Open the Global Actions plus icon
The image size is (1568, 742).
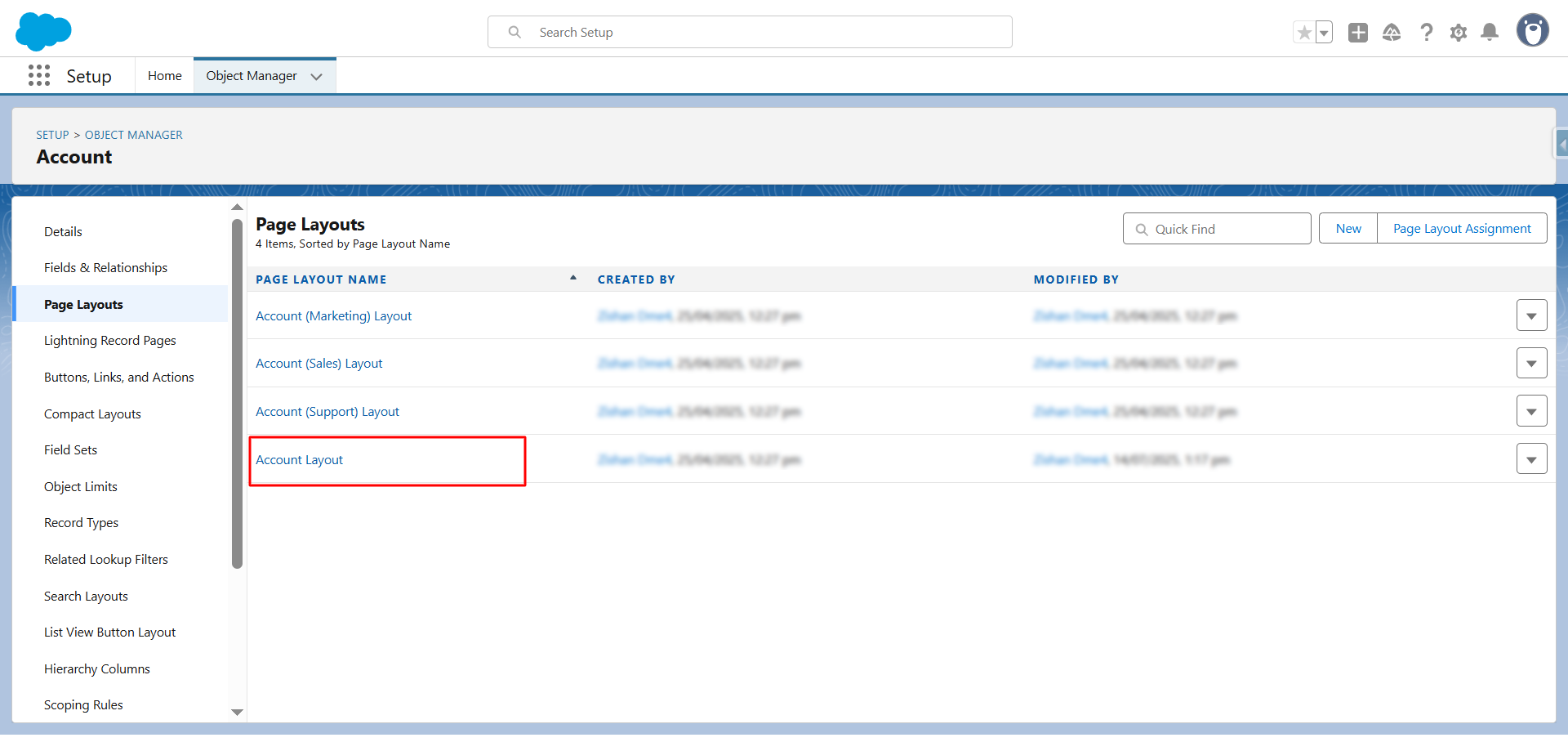(1358, 33)
